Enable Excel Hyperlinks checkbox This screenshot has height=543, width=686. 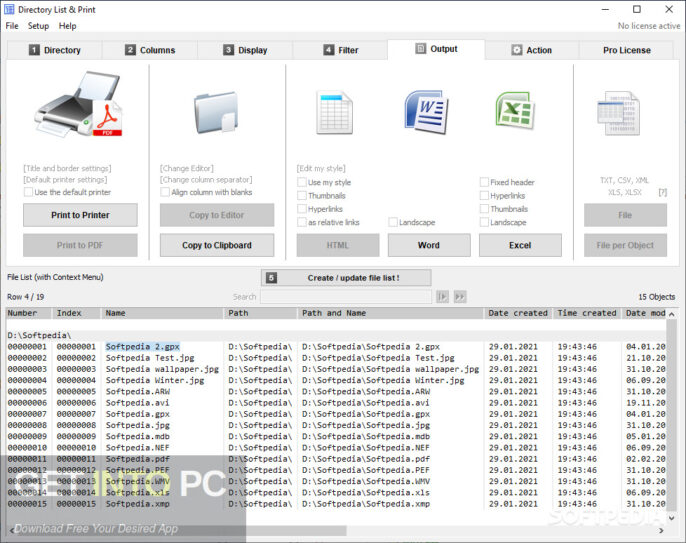484,195
